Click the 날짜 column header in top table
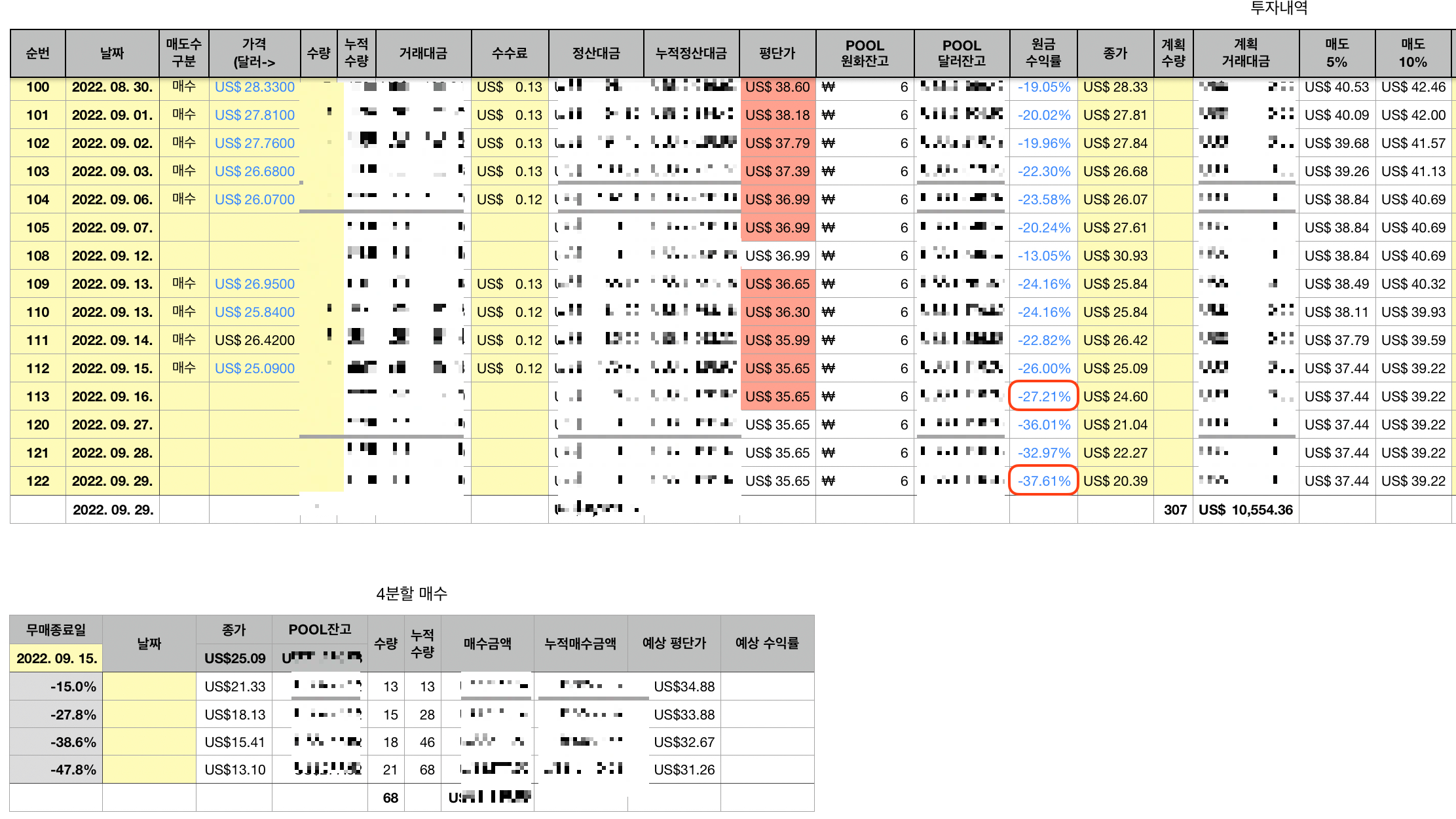This screenshot has width=1456, height=819. point(112,53)
